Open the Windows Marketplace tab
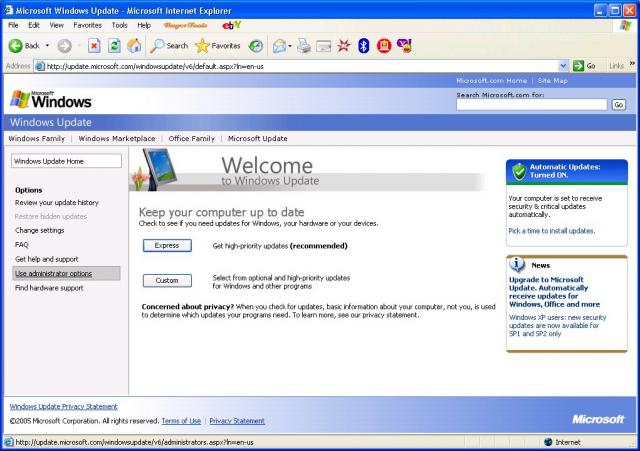640x451 pixels. click(117, 139)
